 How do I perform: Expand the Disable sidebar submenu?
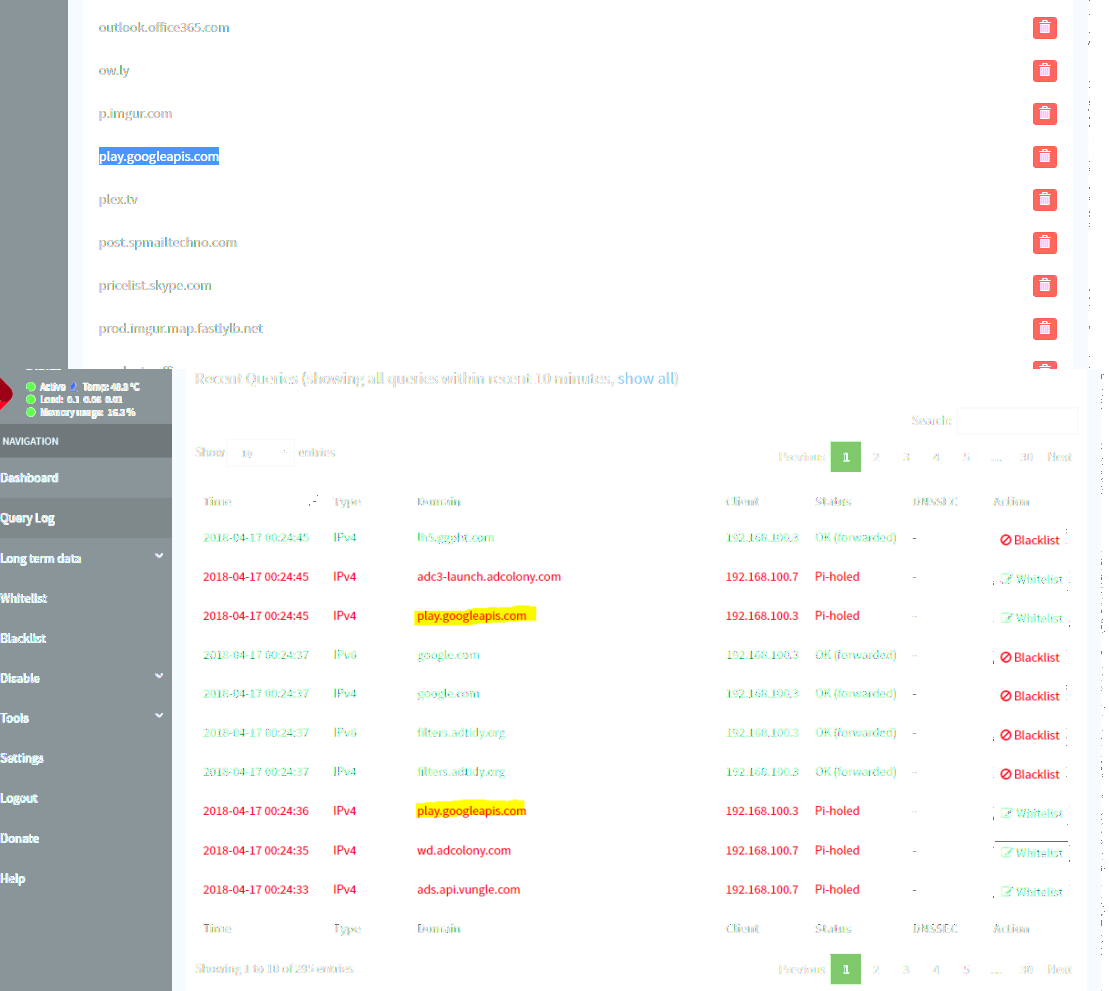point(82,678)
